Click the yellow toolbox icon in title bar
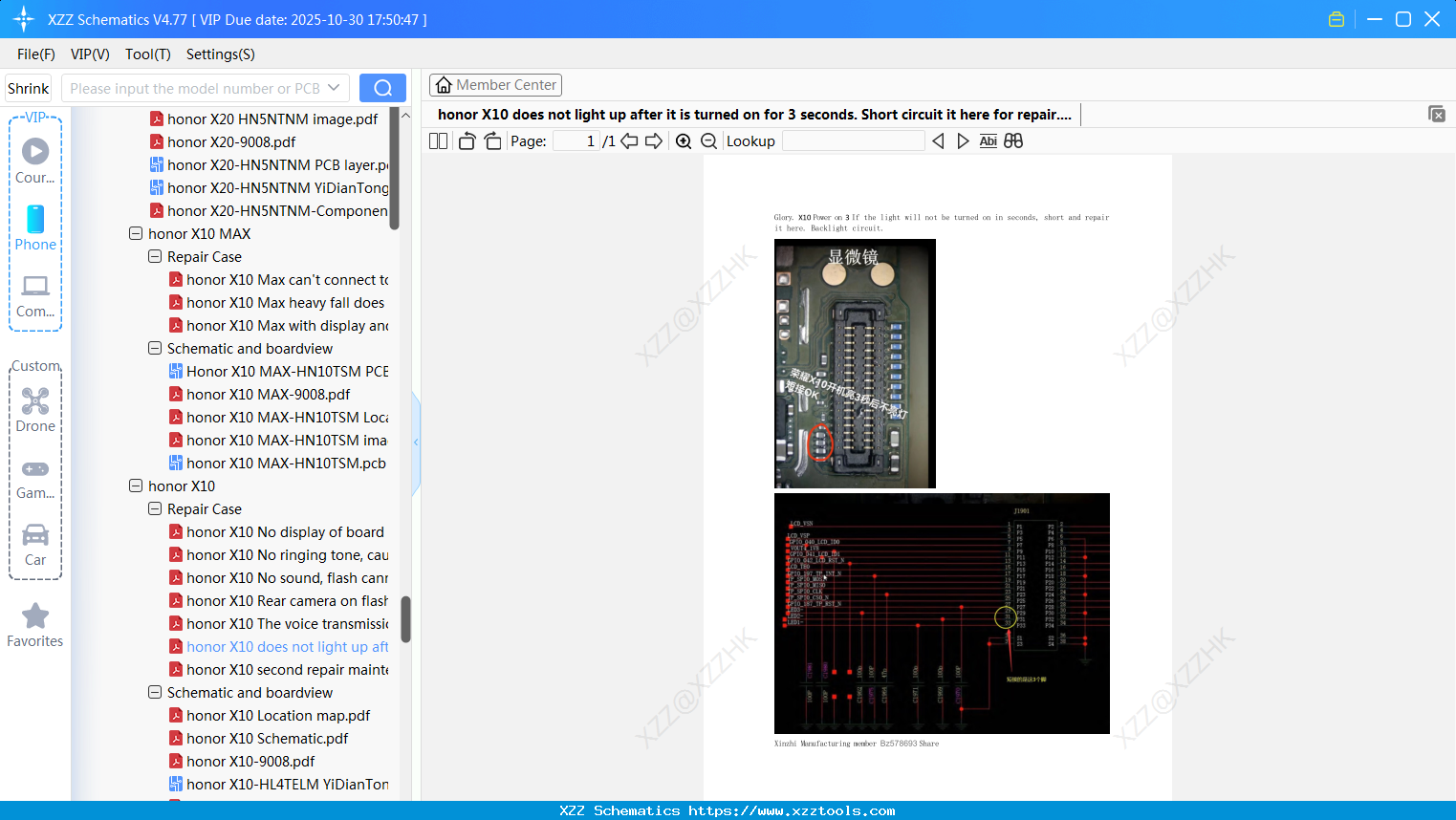 coord(1336,19)
